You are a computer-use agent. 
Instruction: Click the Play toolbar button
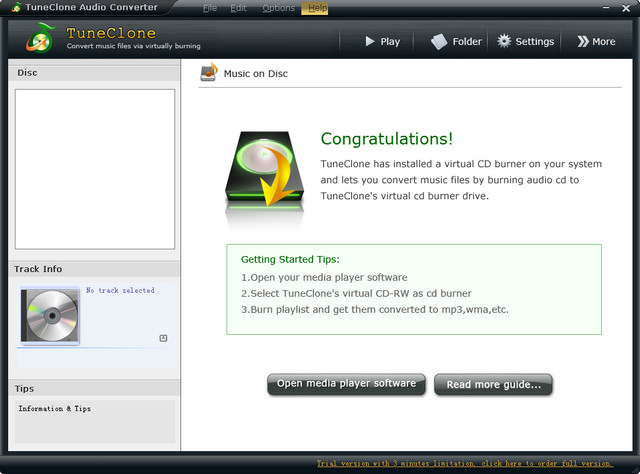coord(382,42)
